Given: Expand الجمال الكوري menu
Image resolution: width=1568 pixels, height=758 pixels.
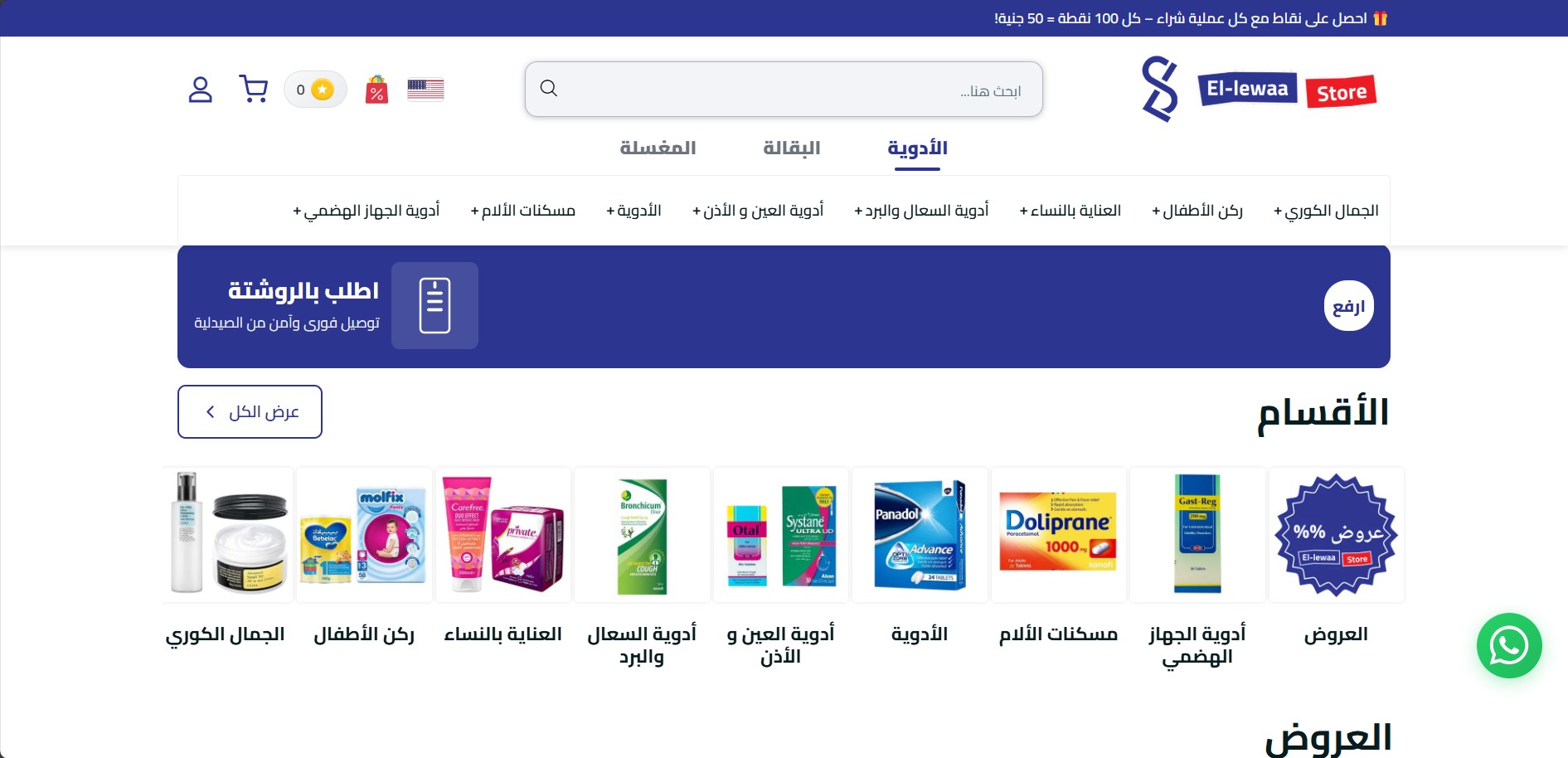Looking at the screenshot, I should tap(1326, 211).
